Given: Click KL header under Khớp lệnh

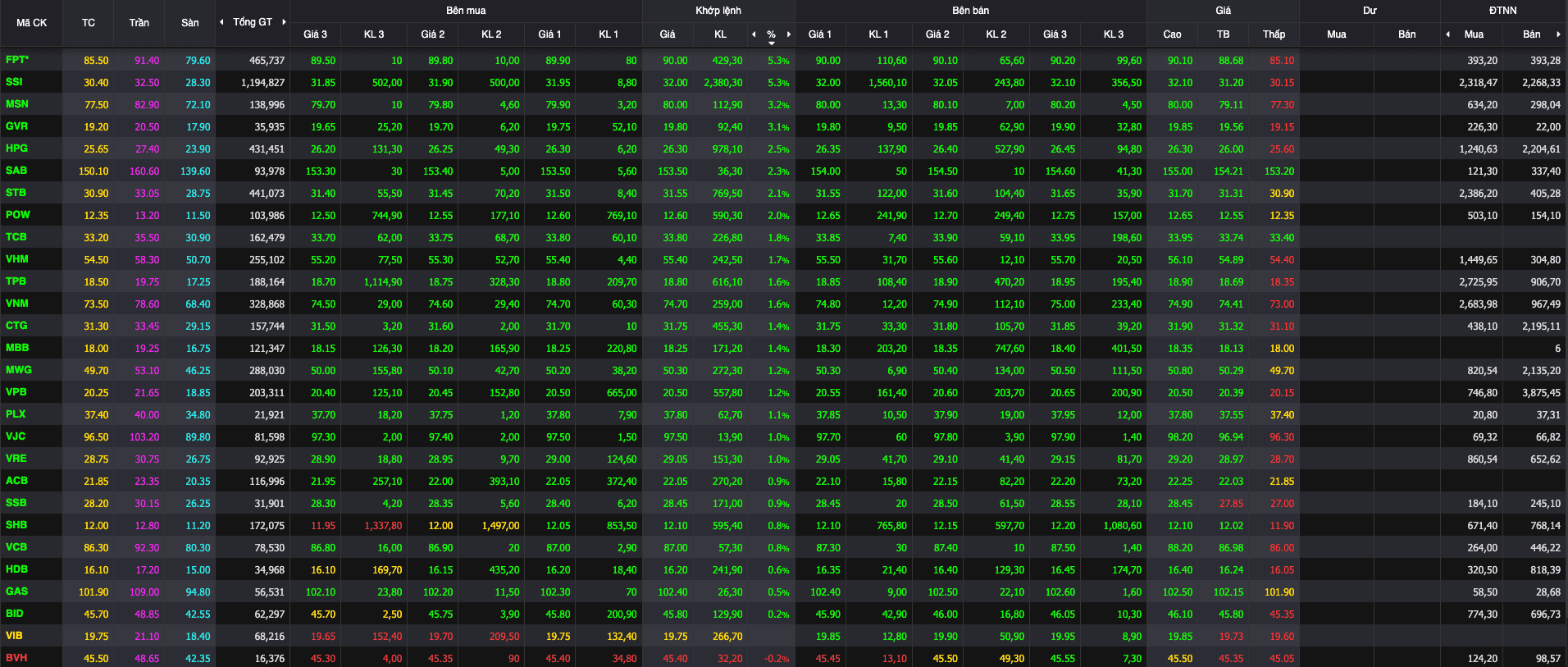Looking at the screenshot, I should point(720,34).
